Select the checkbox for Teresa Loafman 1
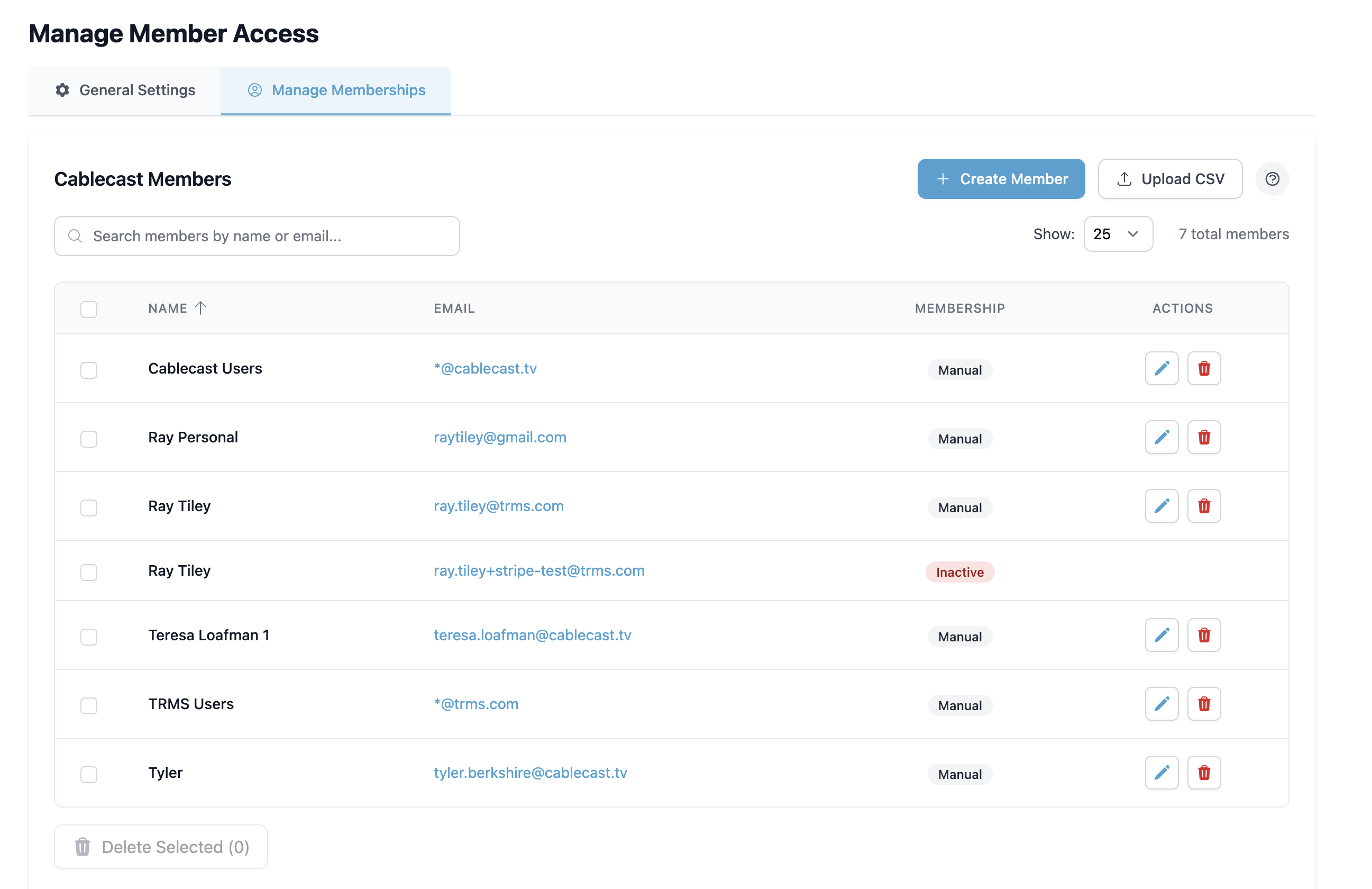Image resolution: width=1372 pixels, height=889 pixels. point(89,637)
